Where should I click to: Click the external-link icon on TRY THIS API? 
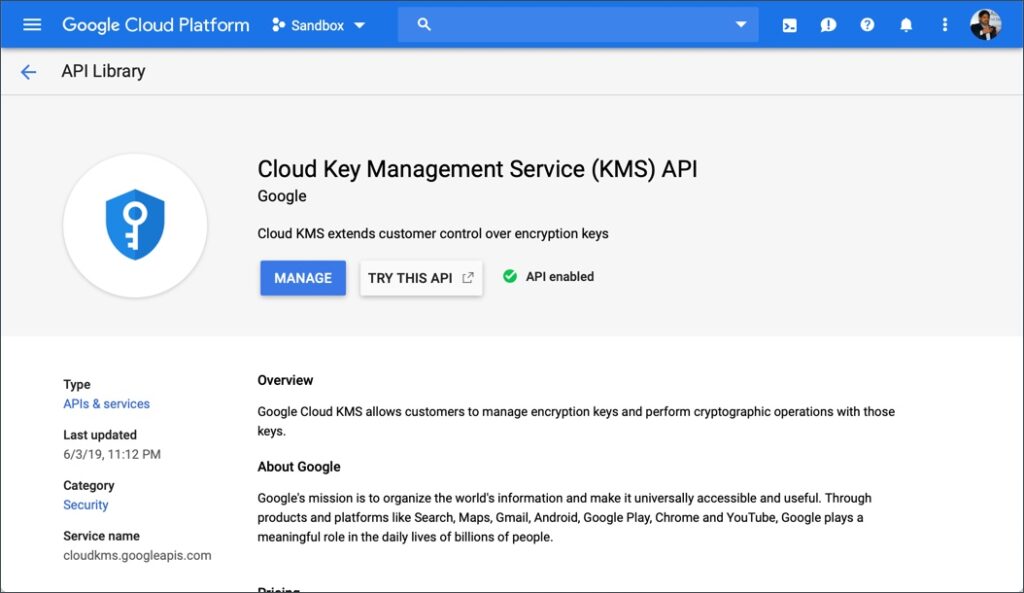click(x=468, y=277)
